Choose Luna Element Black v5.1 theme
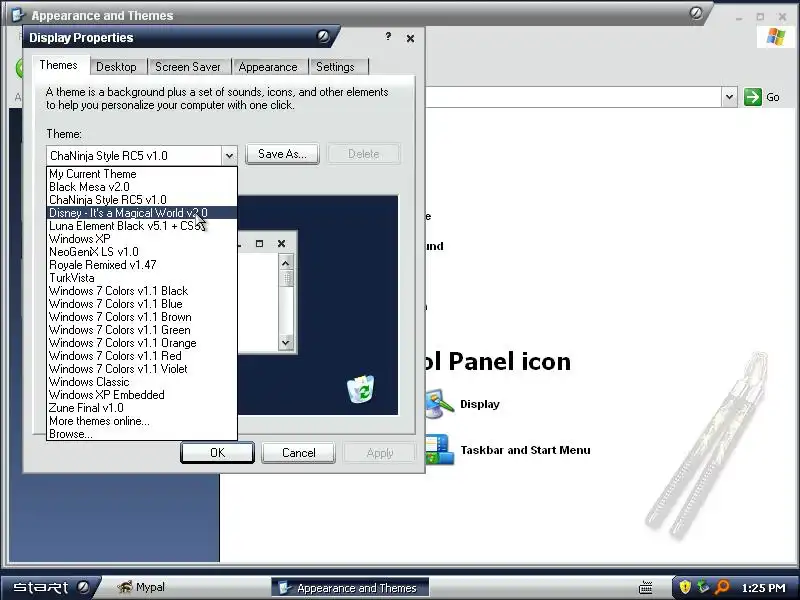 point(142,226)
